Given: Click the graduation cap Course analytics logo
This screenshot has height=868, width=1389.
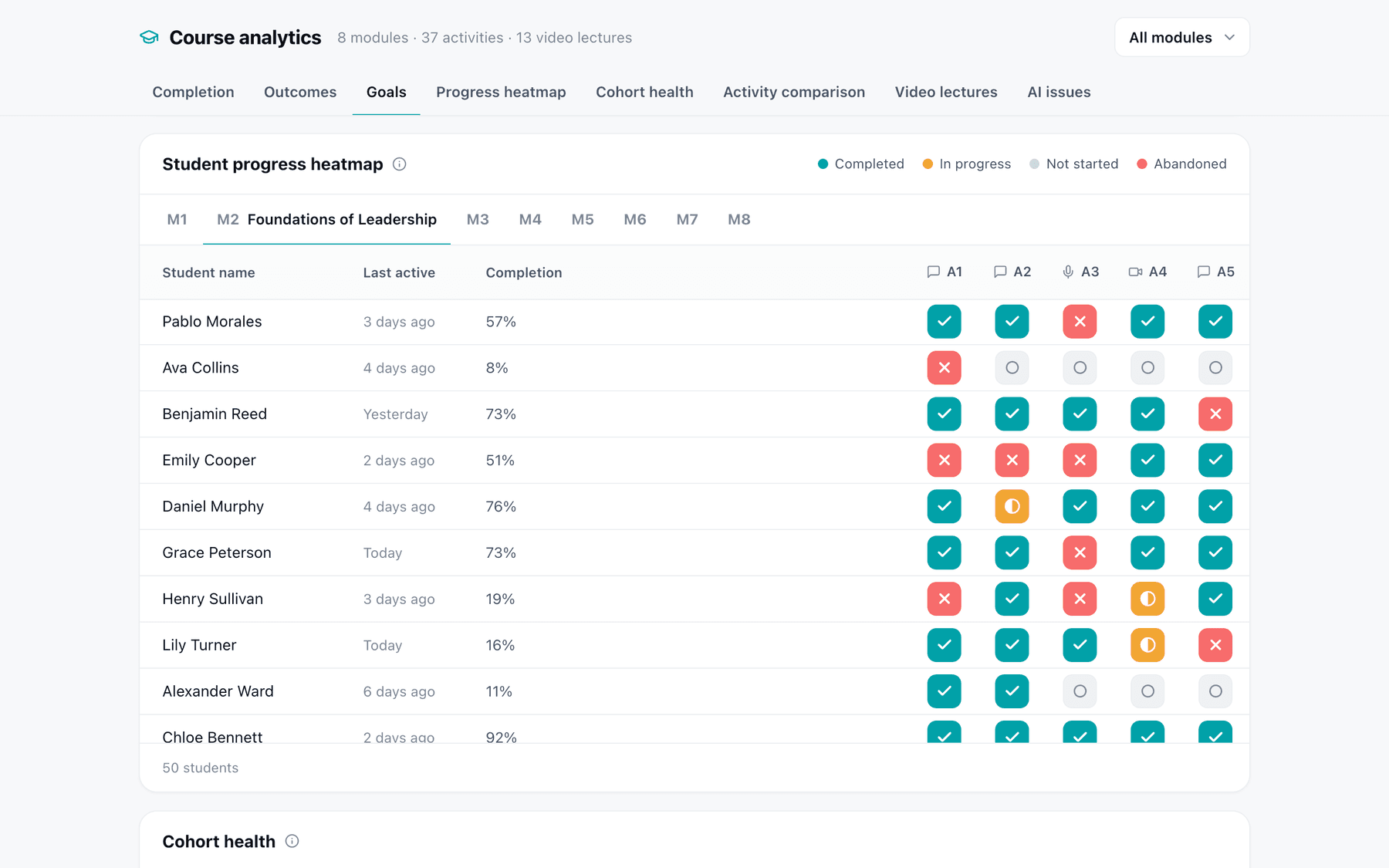Looking at the screenshot, I should click(149, 37).
